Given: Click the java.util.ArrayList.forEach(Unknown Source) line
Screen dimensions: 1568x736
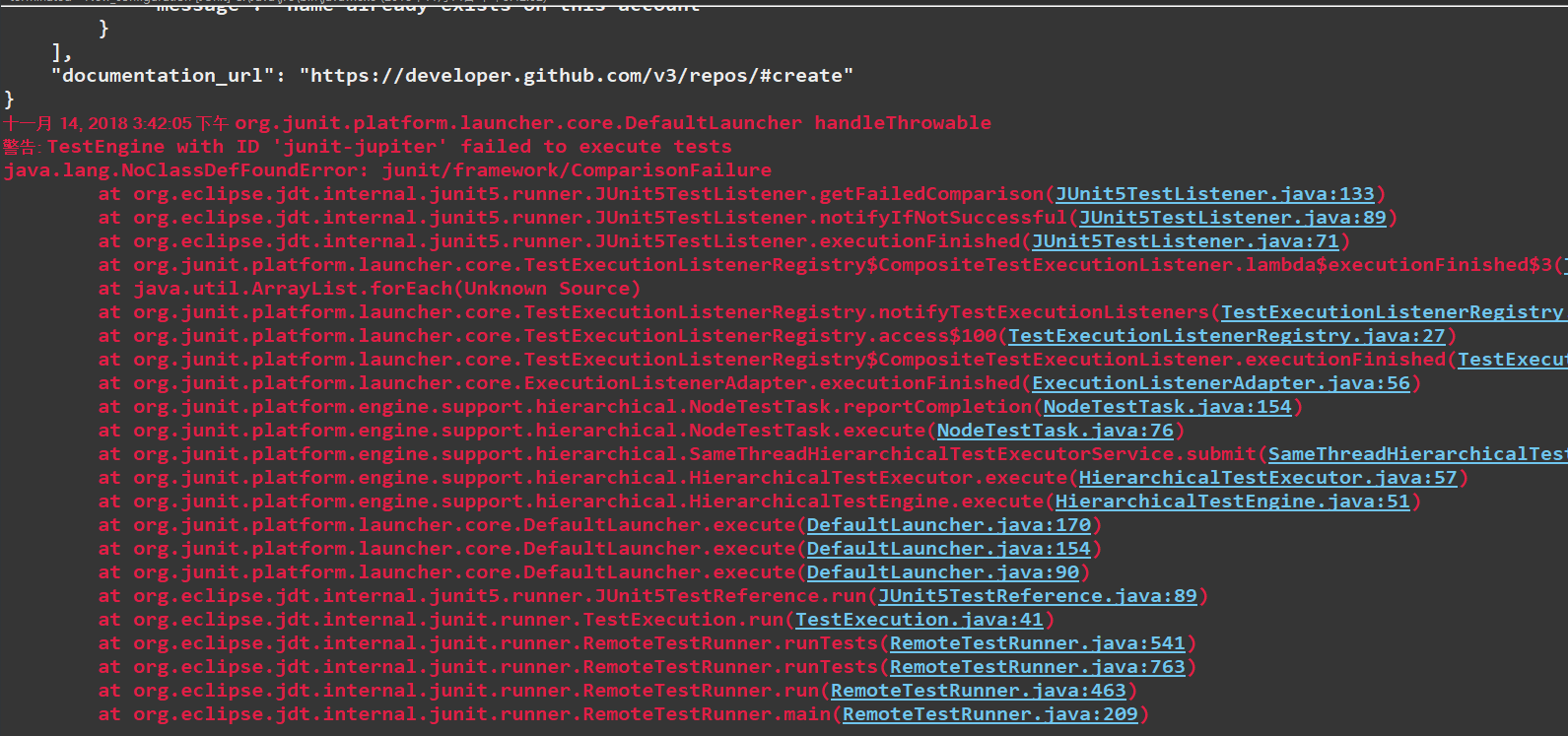Looking at the screenshot, I should pyautogui.click(x=370, y=289).
